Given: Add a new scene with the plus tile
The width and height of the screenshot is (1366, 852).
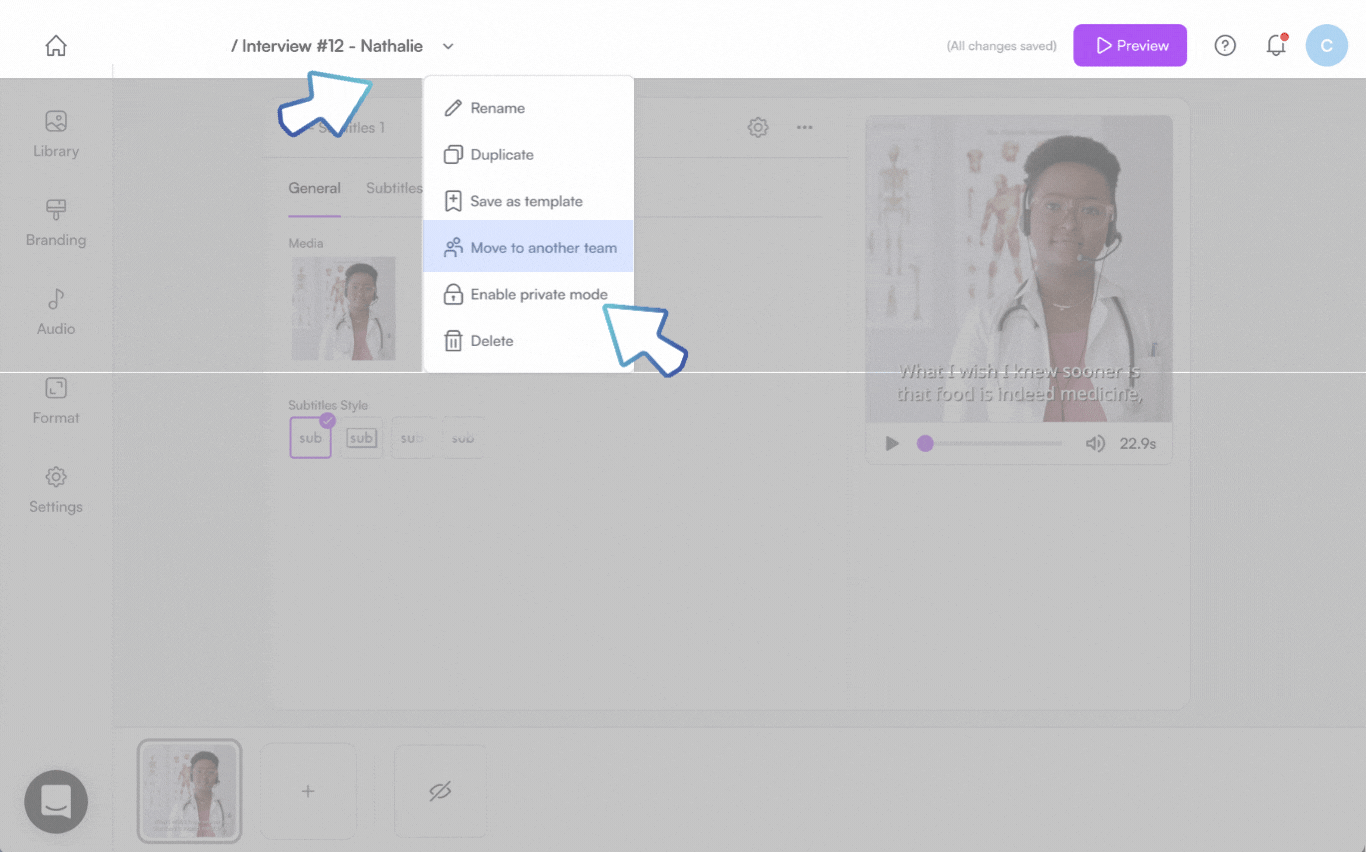Looking at the screenshot, I should click(308, 791).
